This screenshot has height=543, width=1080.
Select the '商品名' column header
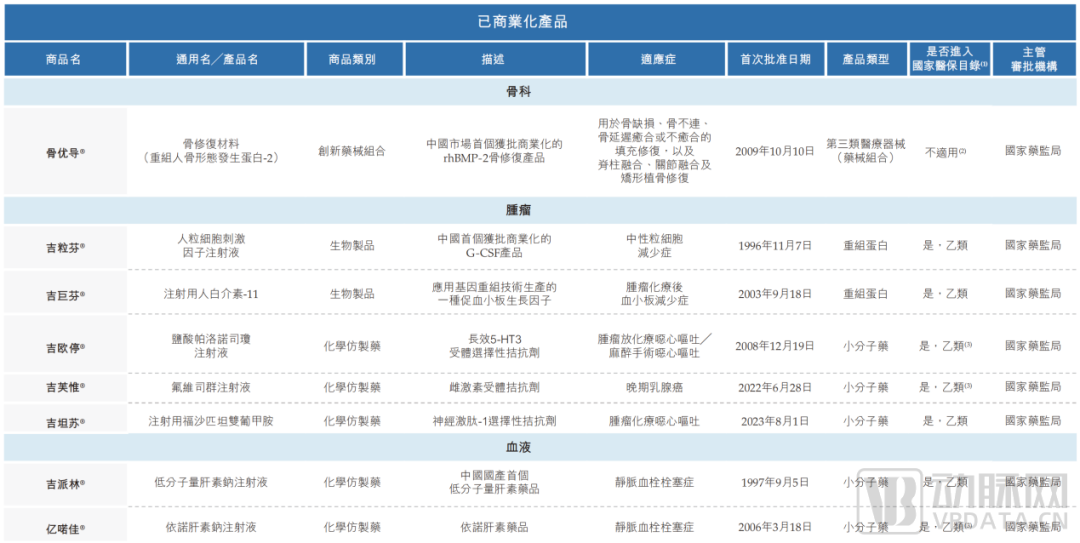click(x=64, y=59)
